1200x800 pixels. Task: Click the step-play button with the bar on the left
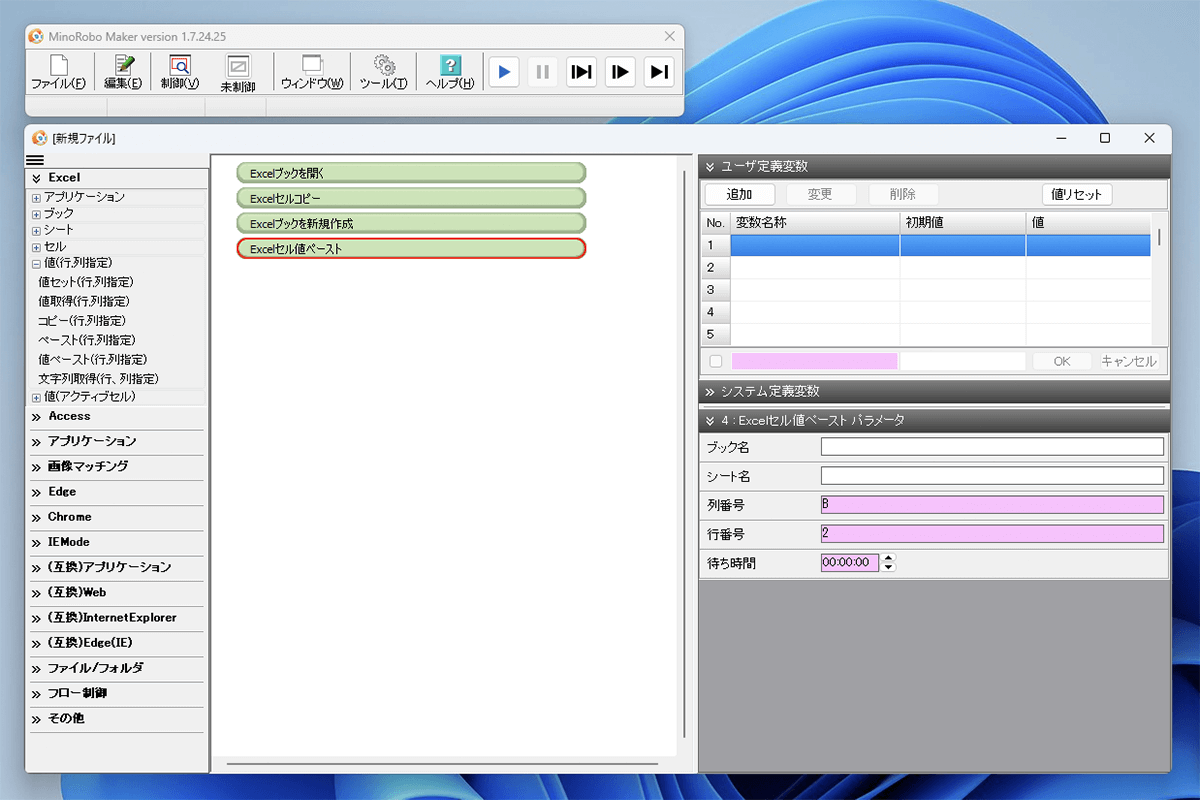click(620, 72)
